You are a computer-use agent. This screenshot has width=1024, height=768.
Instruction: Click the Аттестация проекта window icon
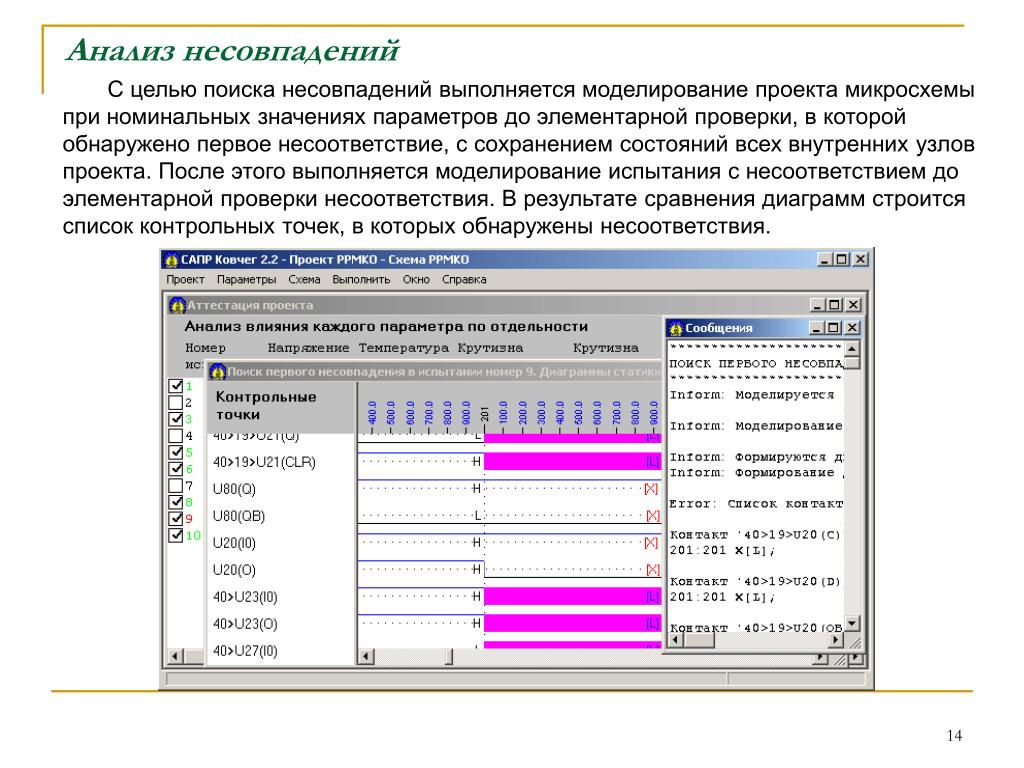(x=176, y=305)
